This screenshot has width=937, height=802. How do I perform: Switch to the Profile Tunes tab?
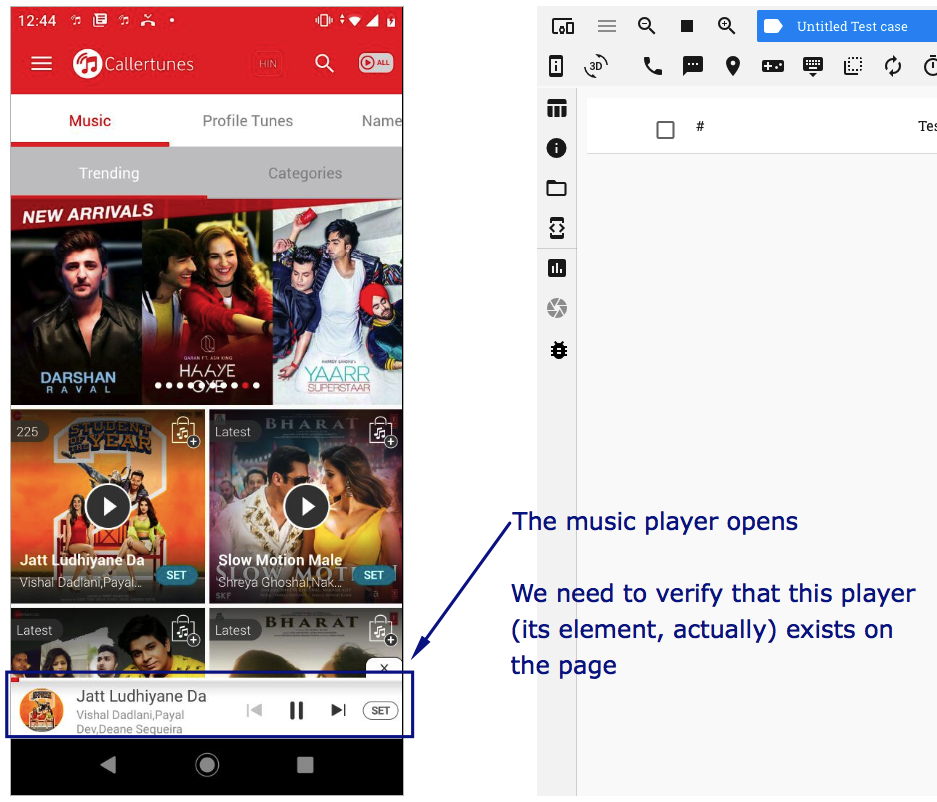(247, 121)
